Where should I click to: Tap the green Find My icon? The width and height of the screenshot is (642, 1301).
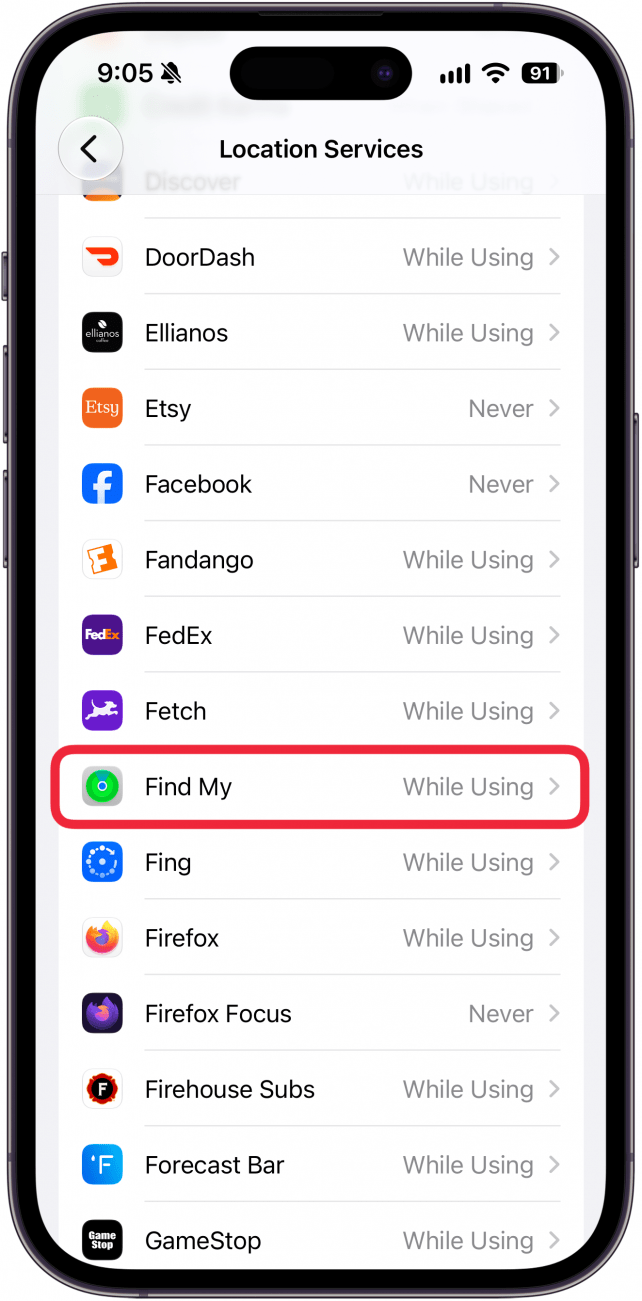102,787
